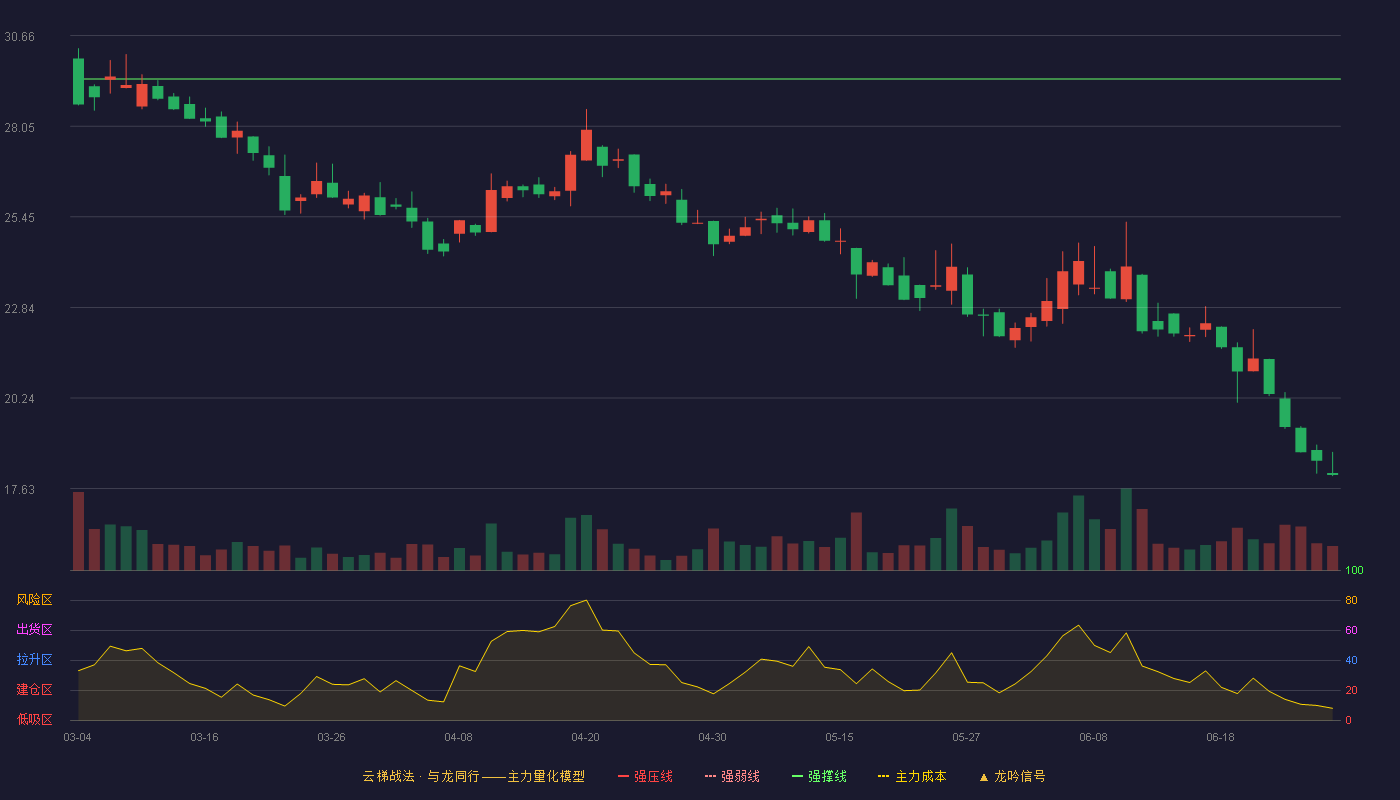Click the 04-08 date label
Screen dimensions: 1400x800
(x=458, y=737)
